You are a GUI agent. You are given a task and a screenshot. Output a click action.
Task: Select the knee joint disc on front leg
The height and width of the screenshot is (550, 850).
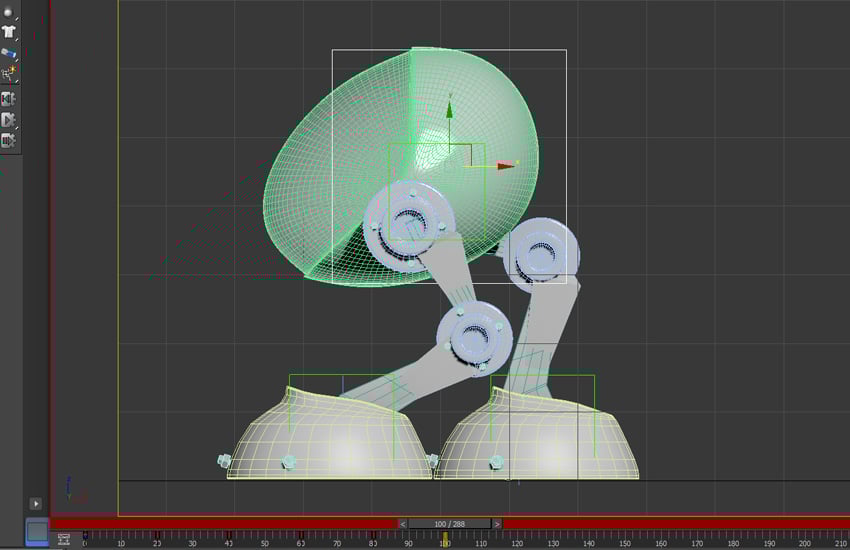click(x=475, y=338)
